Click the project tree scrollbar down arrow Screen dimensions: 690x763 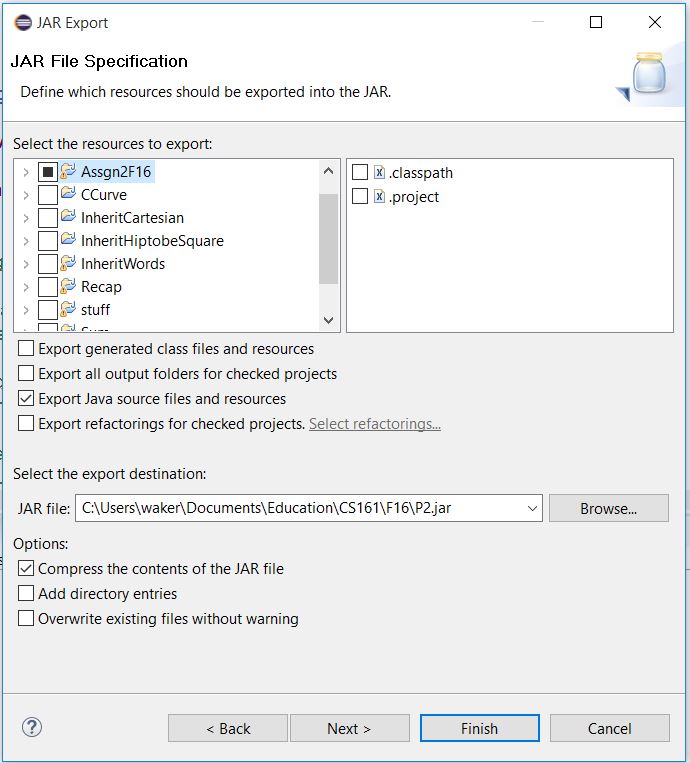(328, 320)
